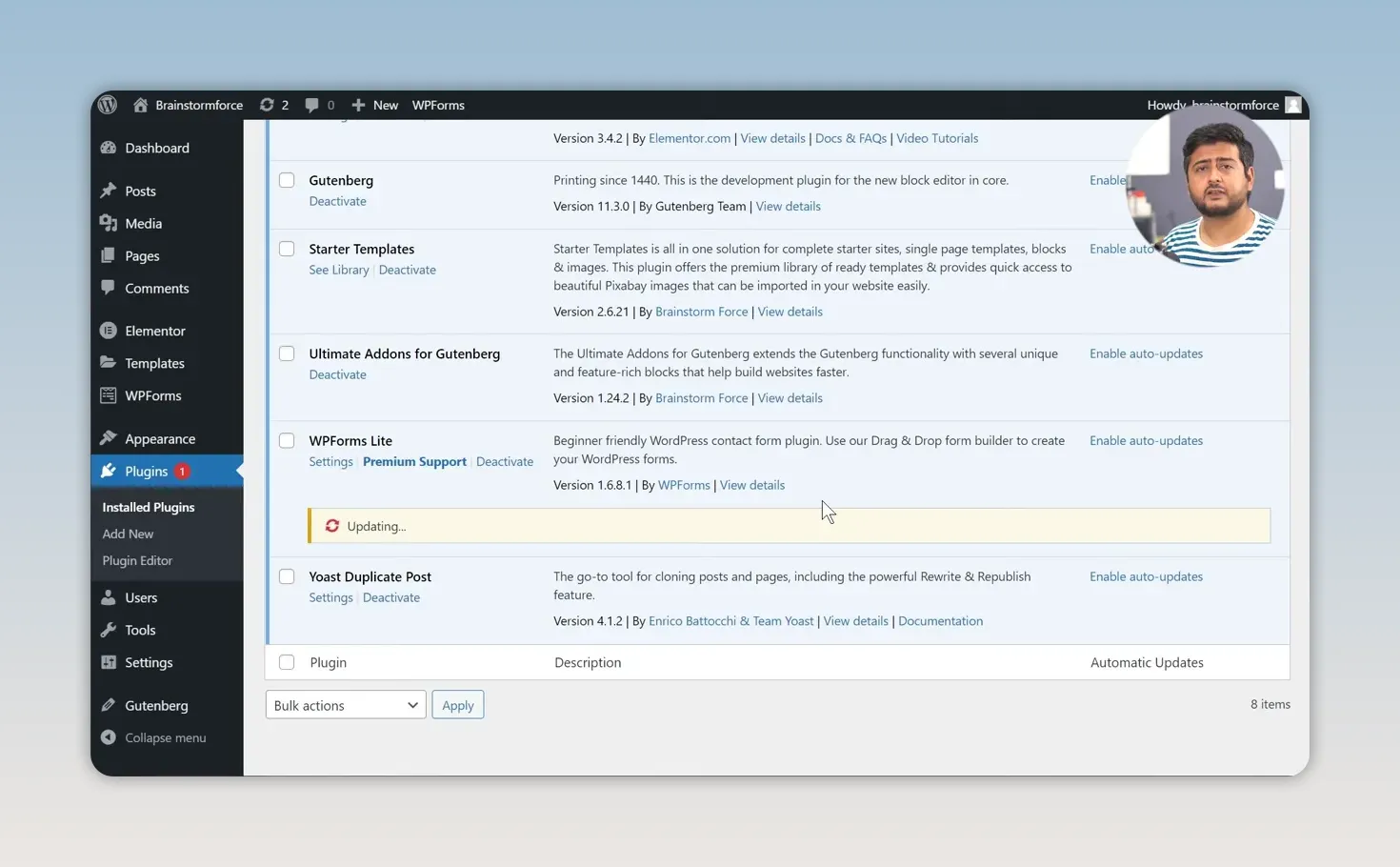The image size is (1400, 867).
Task: Click the Collapse menu arrow icon
Action: (109, 737)
